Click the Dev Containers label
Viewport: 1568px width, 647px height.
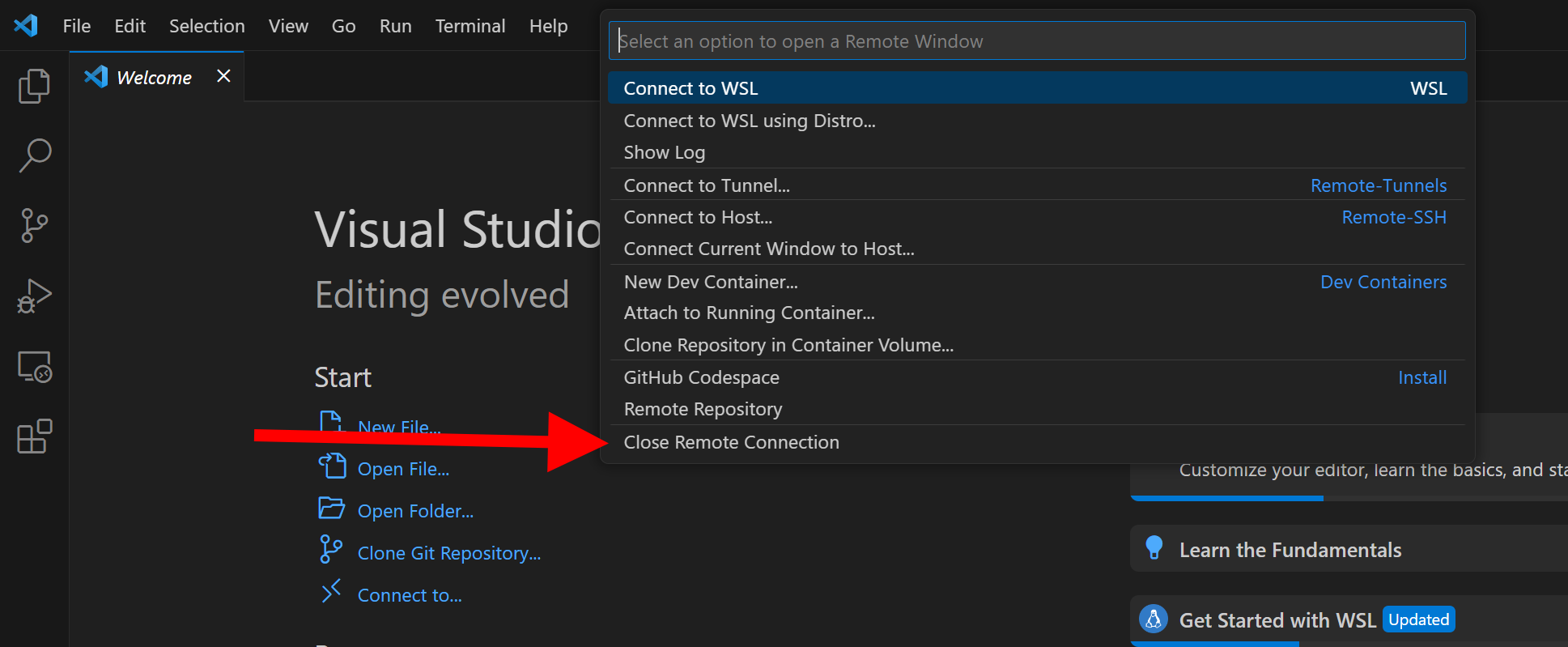click(1383, 282)
